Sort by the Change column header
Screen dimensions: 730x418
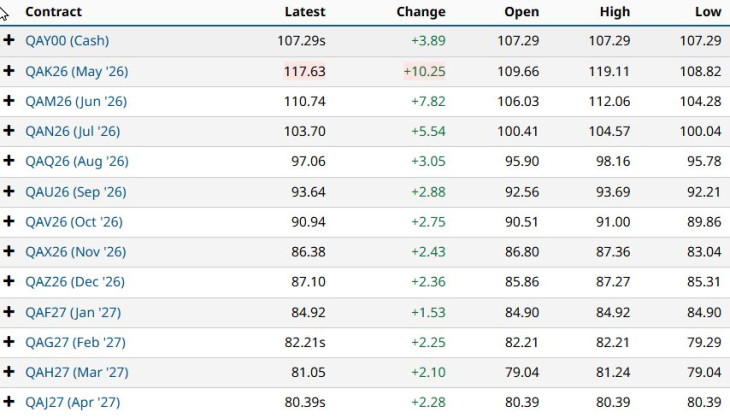coord(420,12)
